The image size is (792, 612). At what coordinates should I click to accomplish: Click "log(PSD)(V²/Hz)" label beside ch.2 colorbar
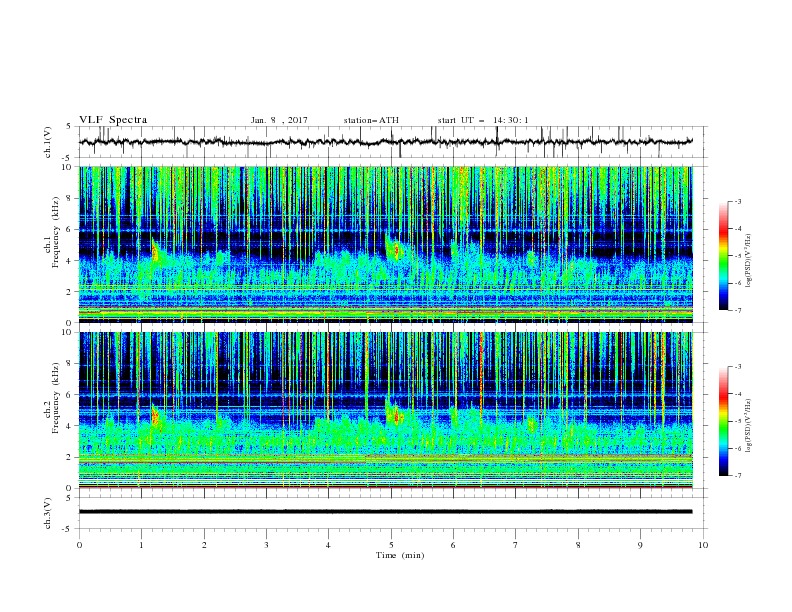tap(748, 425)
